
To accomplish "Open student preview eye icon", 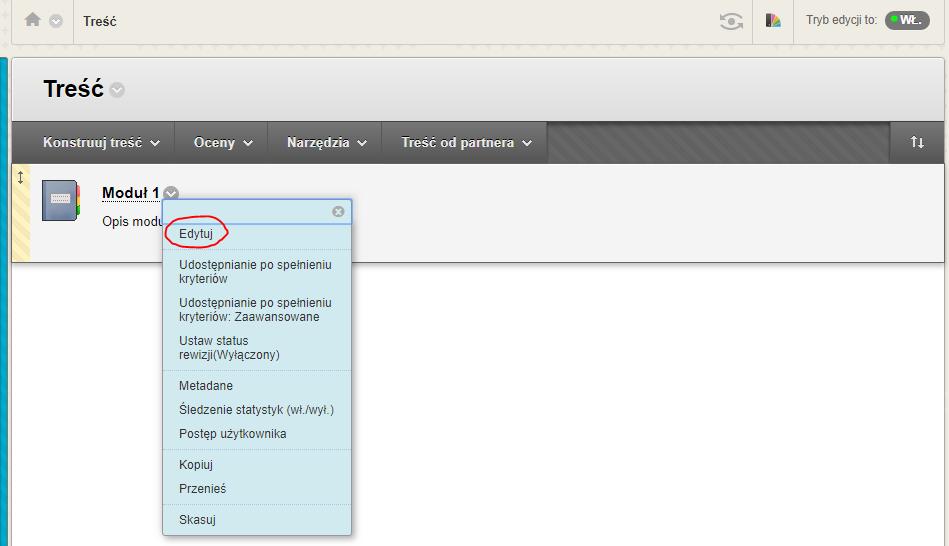I will [731, 21].
